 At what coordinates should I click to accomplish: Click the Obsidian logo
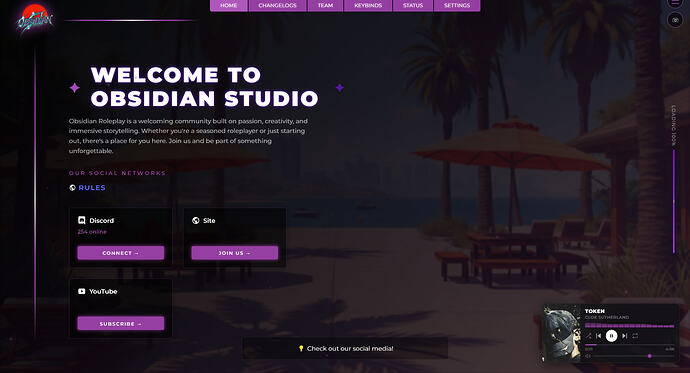pos(35,19)
